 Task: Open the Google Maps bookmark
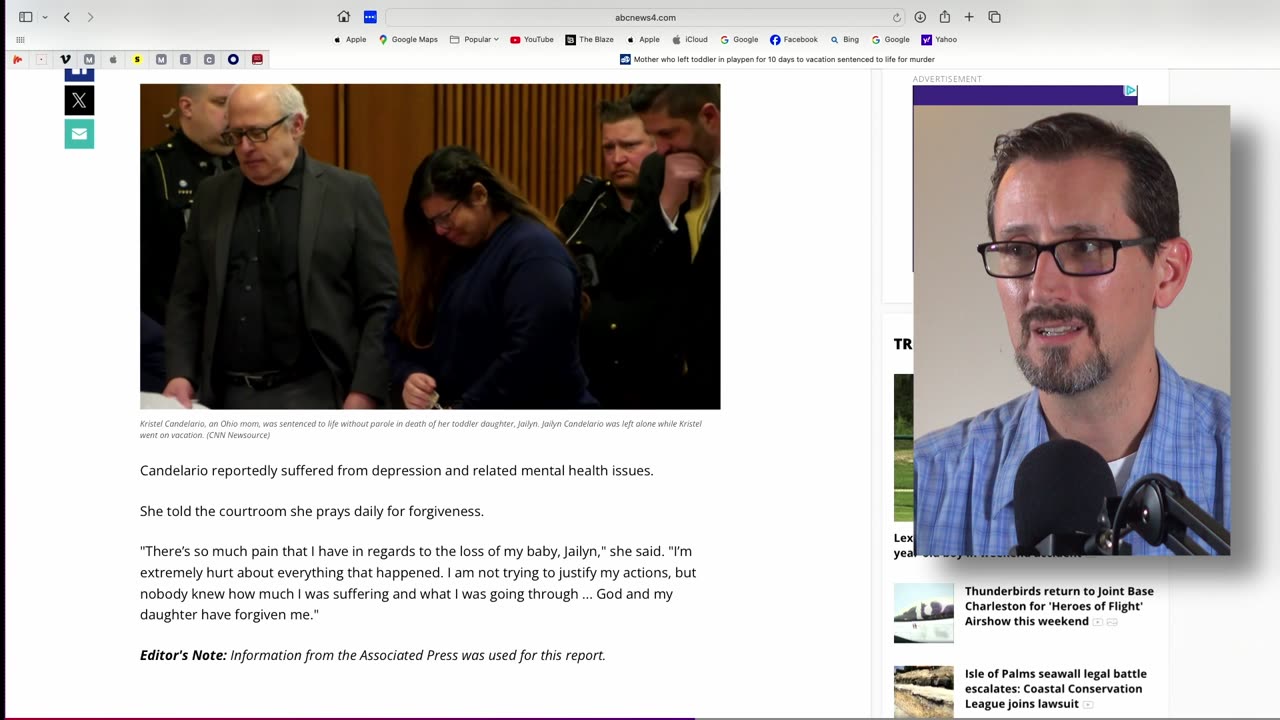408,40
